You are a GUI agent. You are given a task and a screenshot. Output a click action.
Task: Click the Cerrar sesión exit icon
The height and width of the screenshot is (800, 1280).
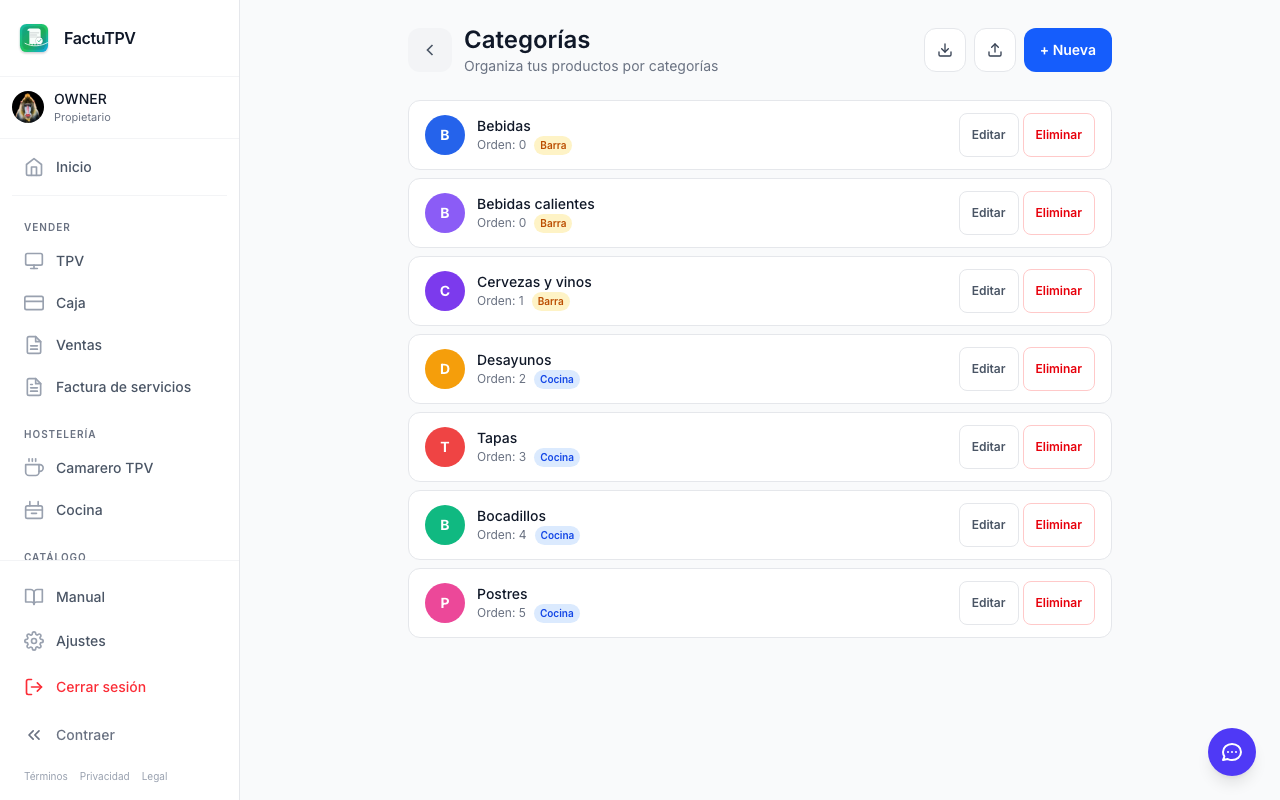pyautogui.click(x=34, y=687)
